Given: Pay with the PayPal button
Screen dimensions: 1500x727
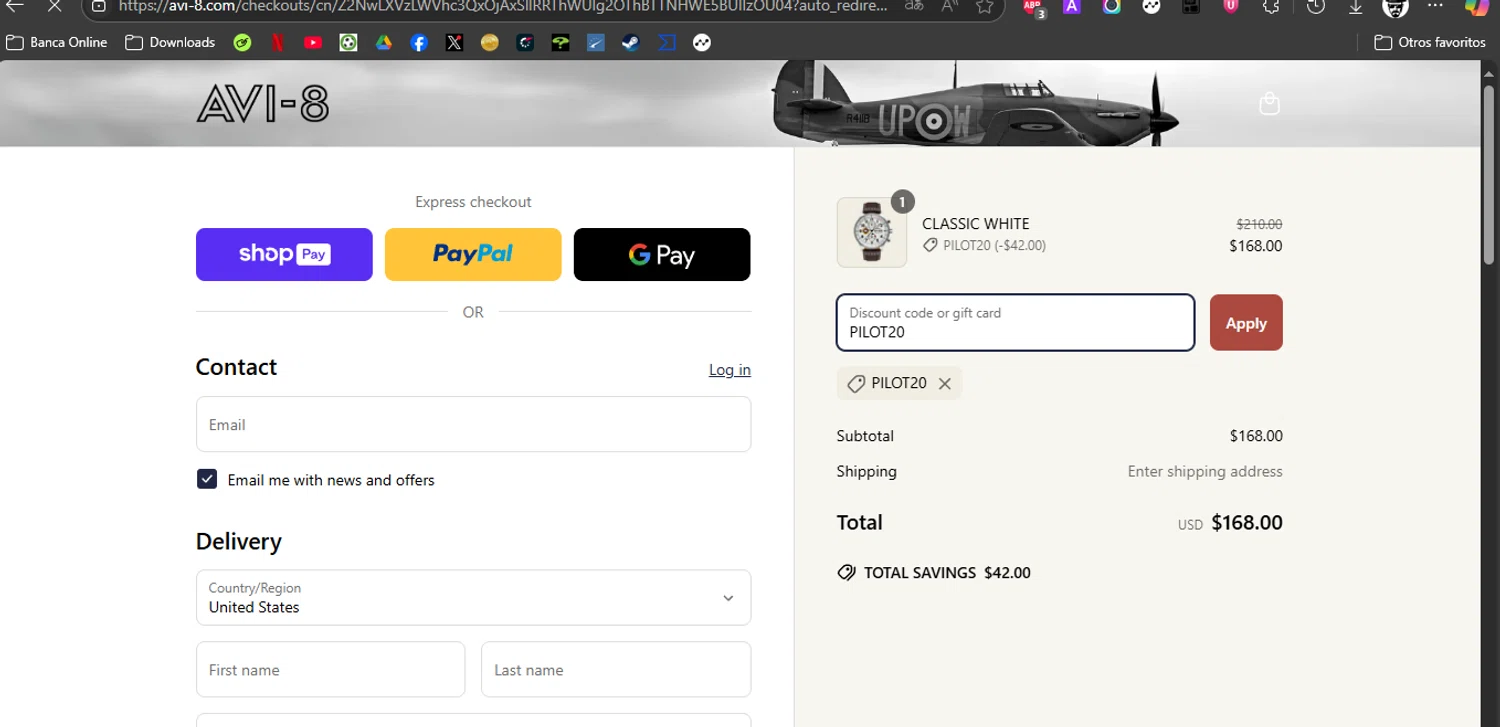Looking at the screenshot, I should (473, 254).
